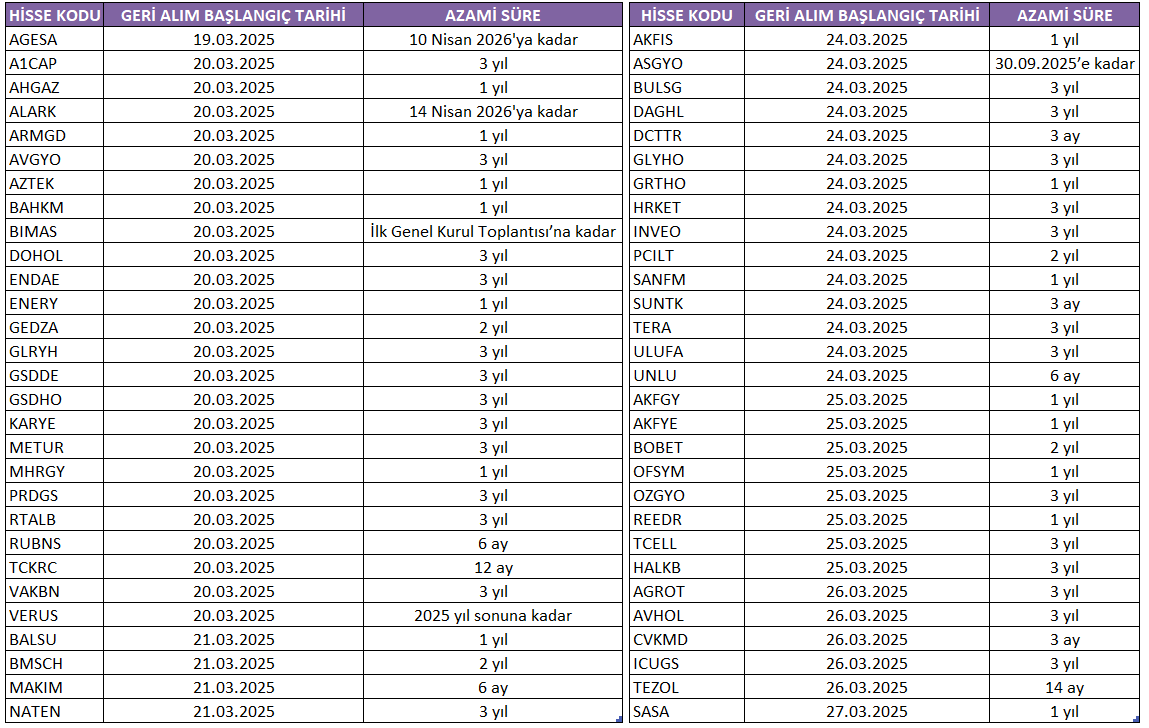Select the TCKRC cell
The width and height of the screenshot is (1149, 728).
tap(54, 567)
